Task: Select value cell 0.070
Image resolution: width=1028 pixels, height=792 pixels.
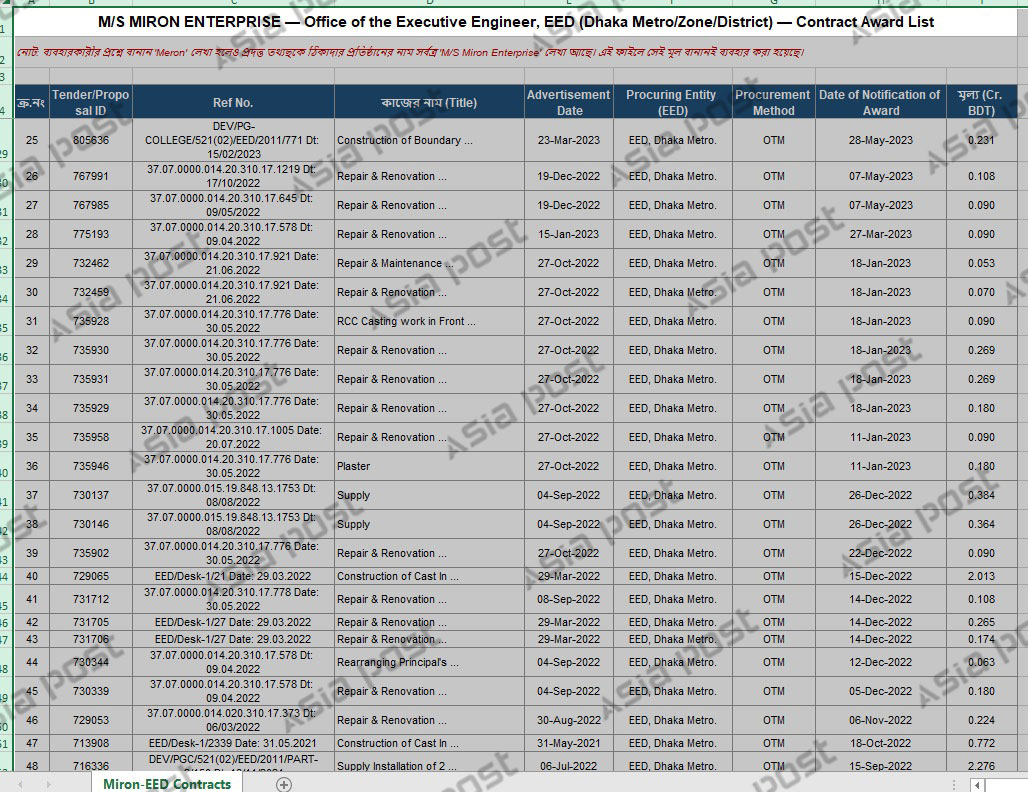Action: pos(981,292)
